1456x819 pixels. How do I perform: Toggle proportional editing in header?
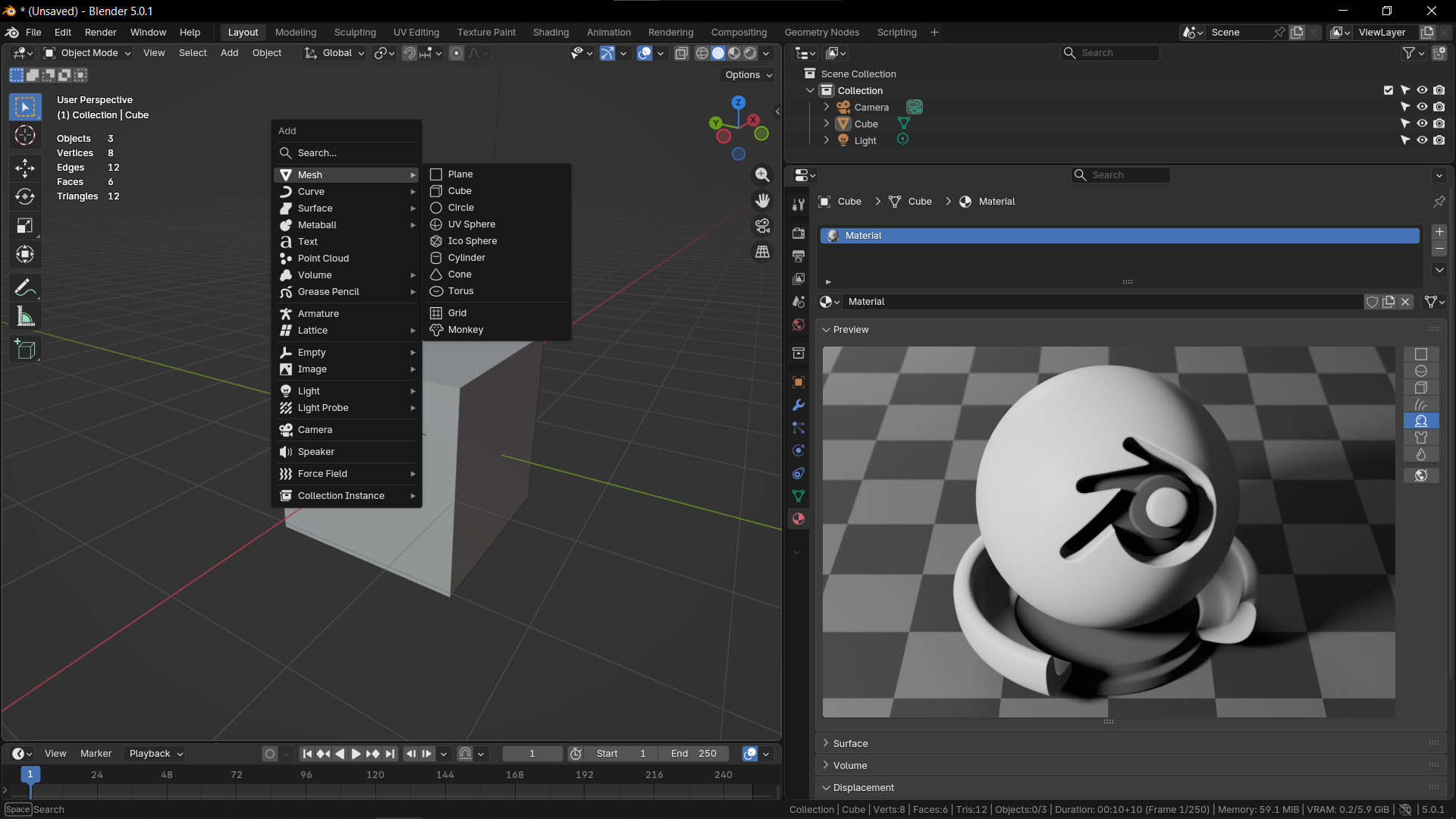pyautogui.click(x=457, y=53)
